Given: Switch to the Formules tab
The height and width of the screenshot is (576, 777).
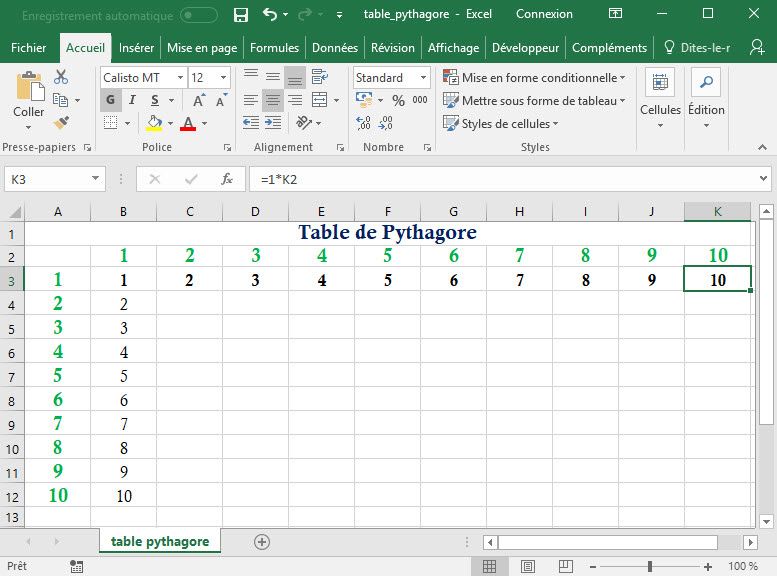Looking at the screenshot, I should [275, 48].
